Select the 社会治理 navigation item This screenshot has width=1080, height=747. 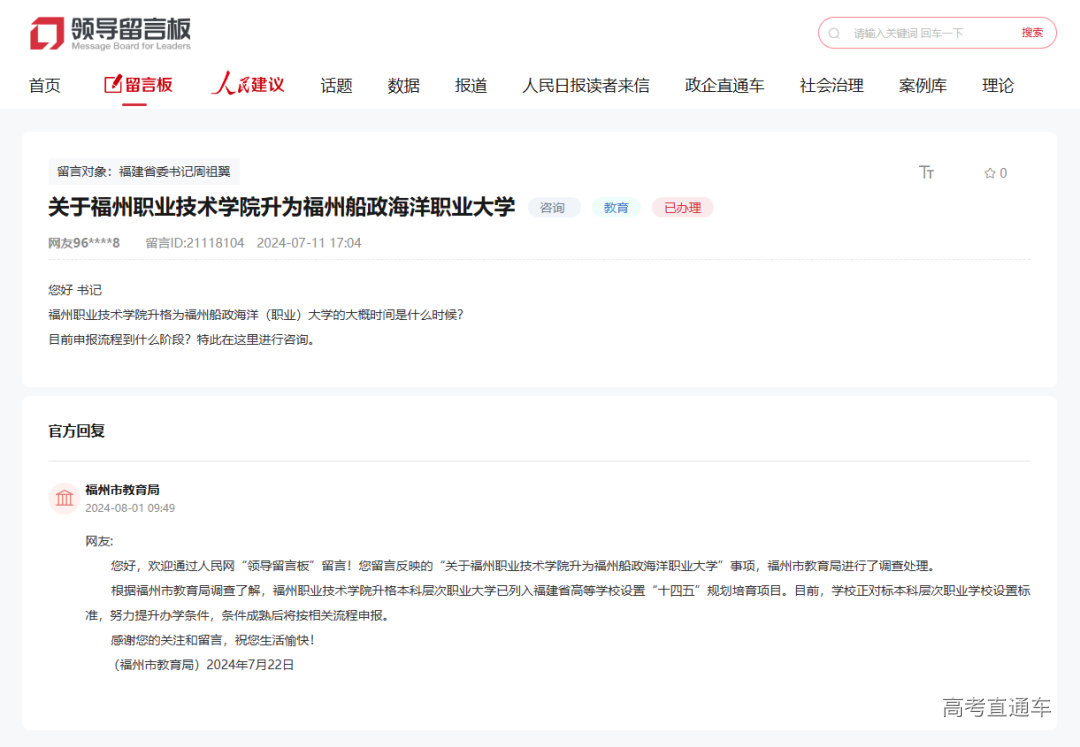click(x=831, y=86)
